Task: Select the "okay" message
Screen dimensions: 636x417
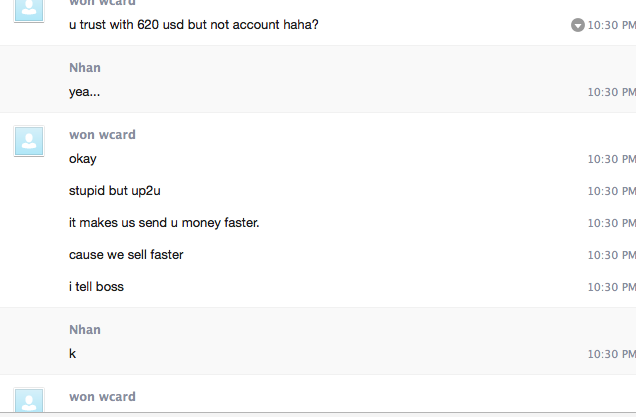Action: (x=83, y=159)
